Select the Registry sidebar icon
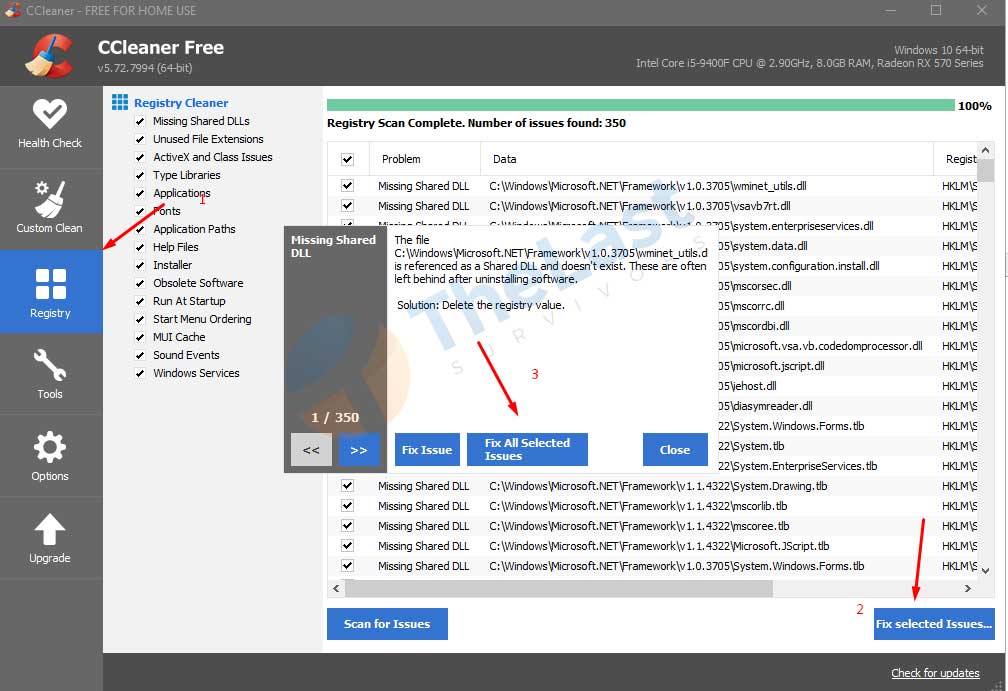The width and height of the screenshot is (1008, 691). pos(50,290)
